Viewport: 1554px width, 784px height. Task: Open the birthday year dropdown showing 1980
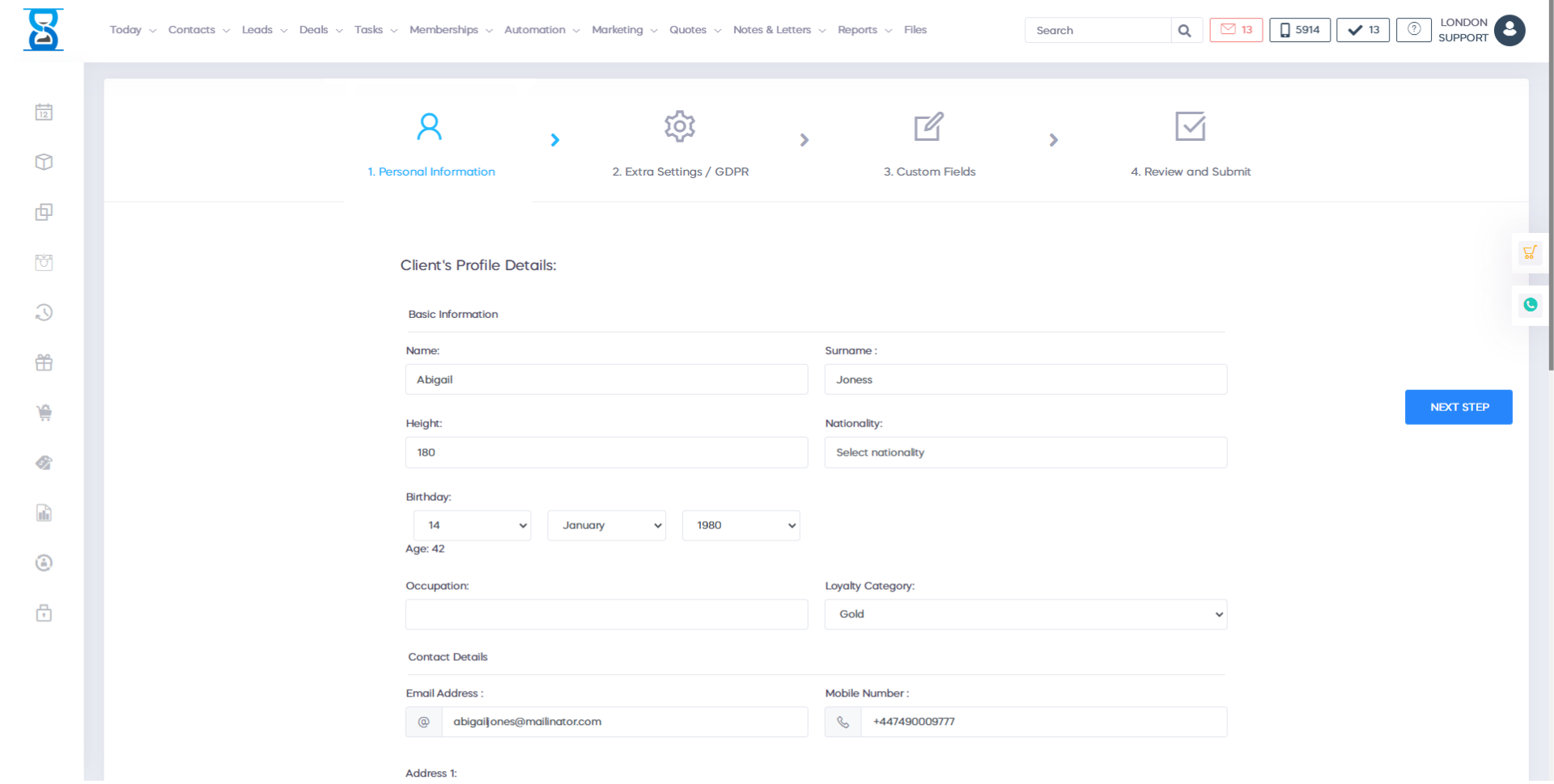coord(741,526)
